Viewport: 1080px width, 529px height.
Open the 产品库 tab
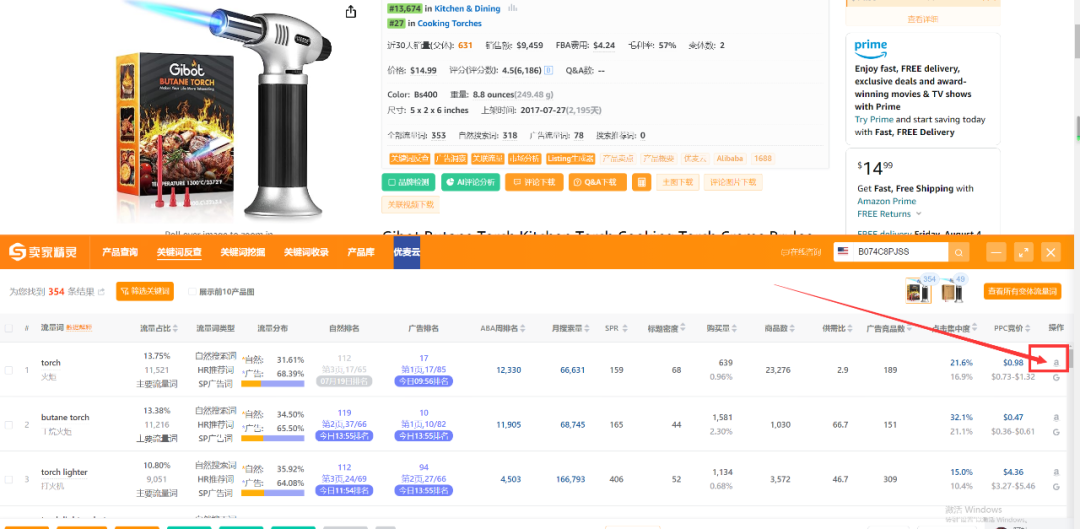(361, 252)
